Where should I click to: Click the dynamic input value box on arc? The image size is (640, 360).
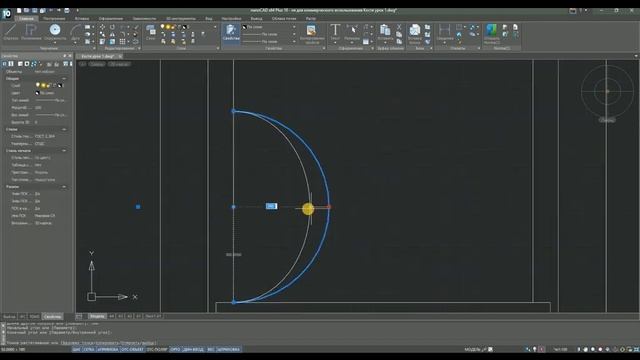pyautogui.click(x=271, y=206)
